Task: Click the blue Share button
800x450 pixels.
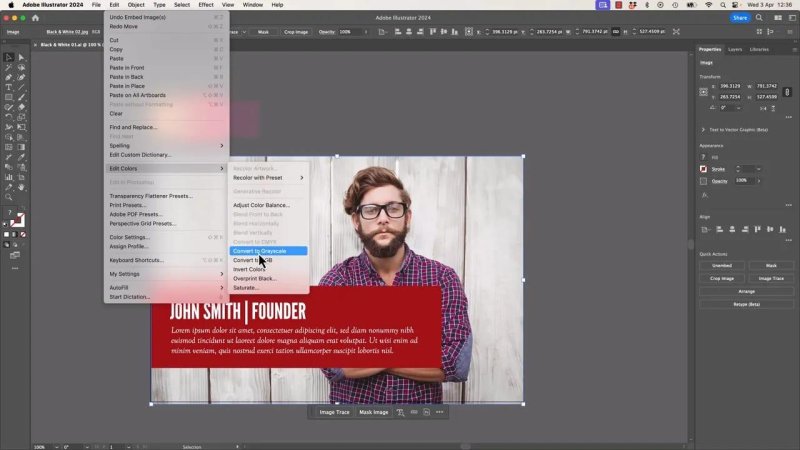Action: pos(740,18)
